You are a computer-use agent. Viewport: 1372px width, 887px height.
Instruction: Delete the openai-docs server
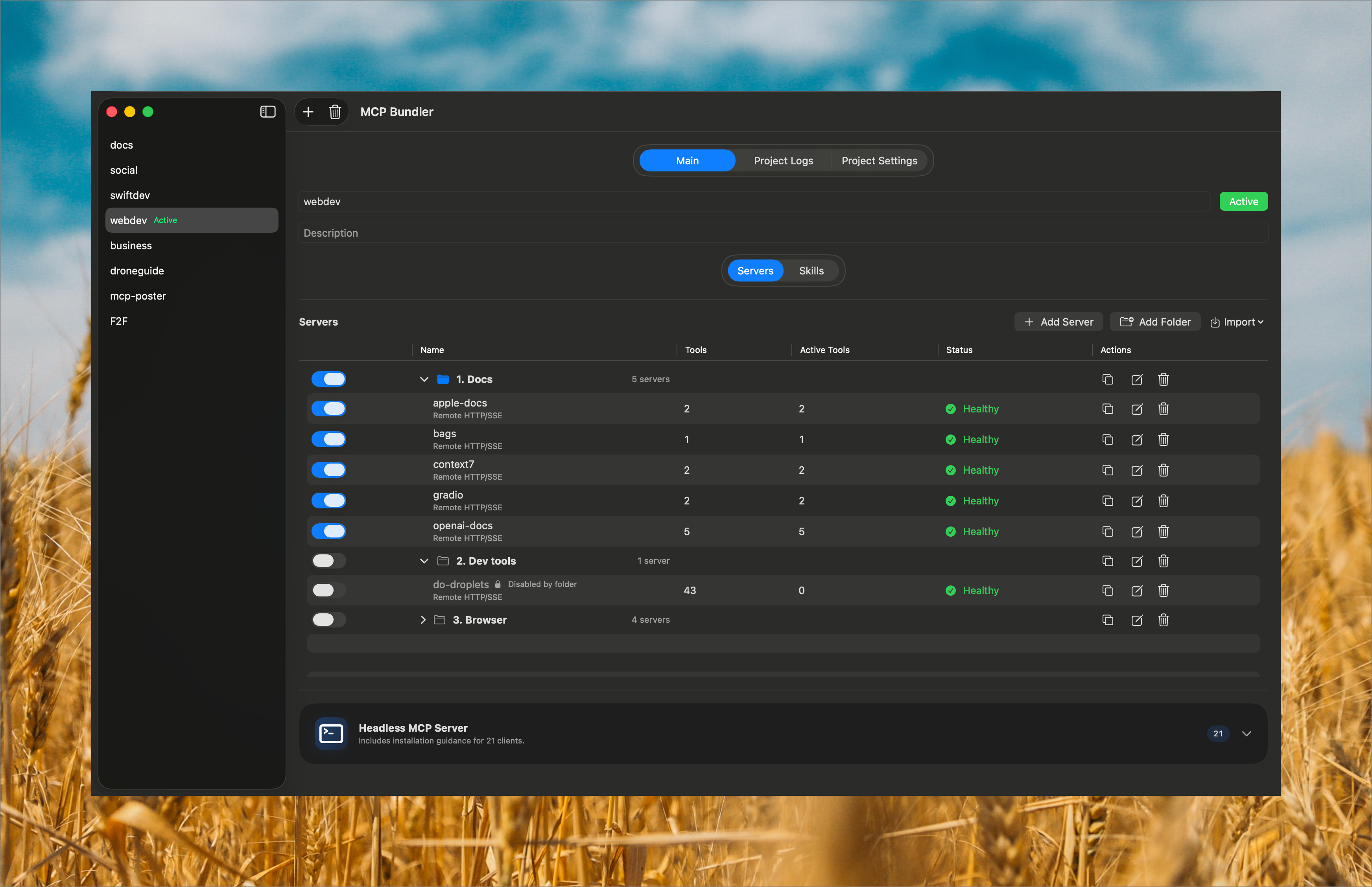(1164, 531)
